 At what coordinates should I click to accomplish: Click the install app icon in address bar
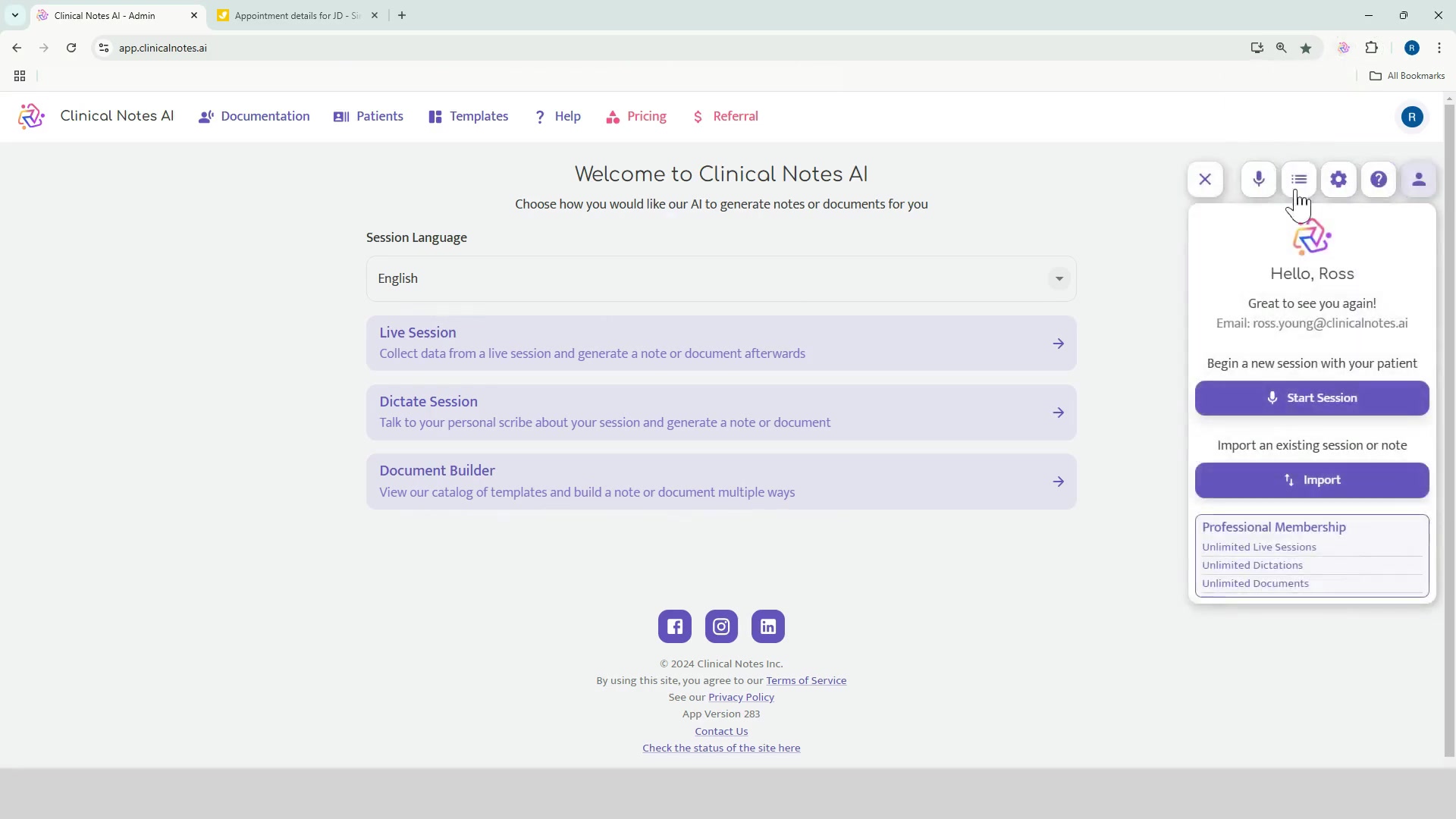(1257, 48)
